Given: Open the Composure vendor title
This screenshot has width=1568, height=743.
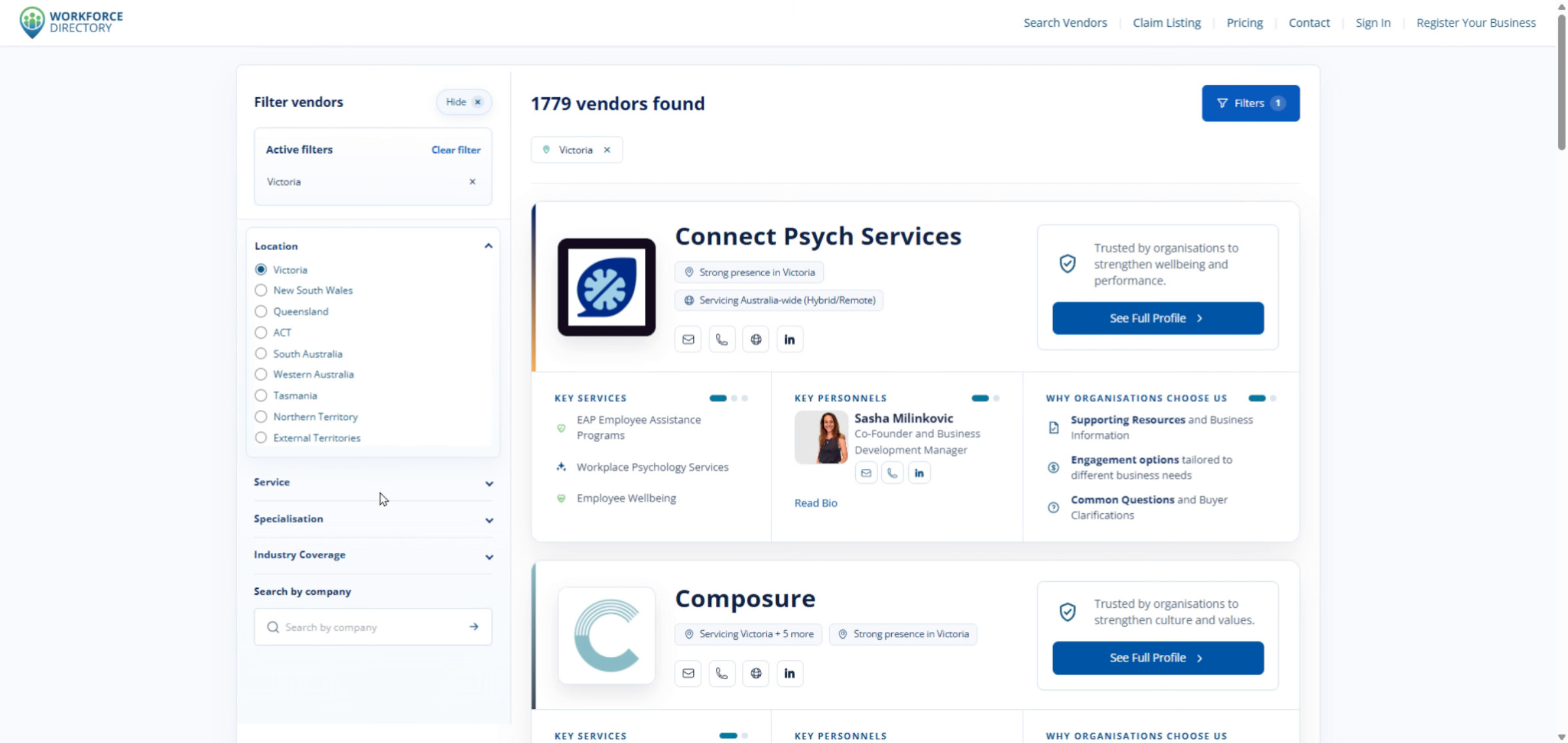Looking at the screenshot, I should tap(745, 598).
